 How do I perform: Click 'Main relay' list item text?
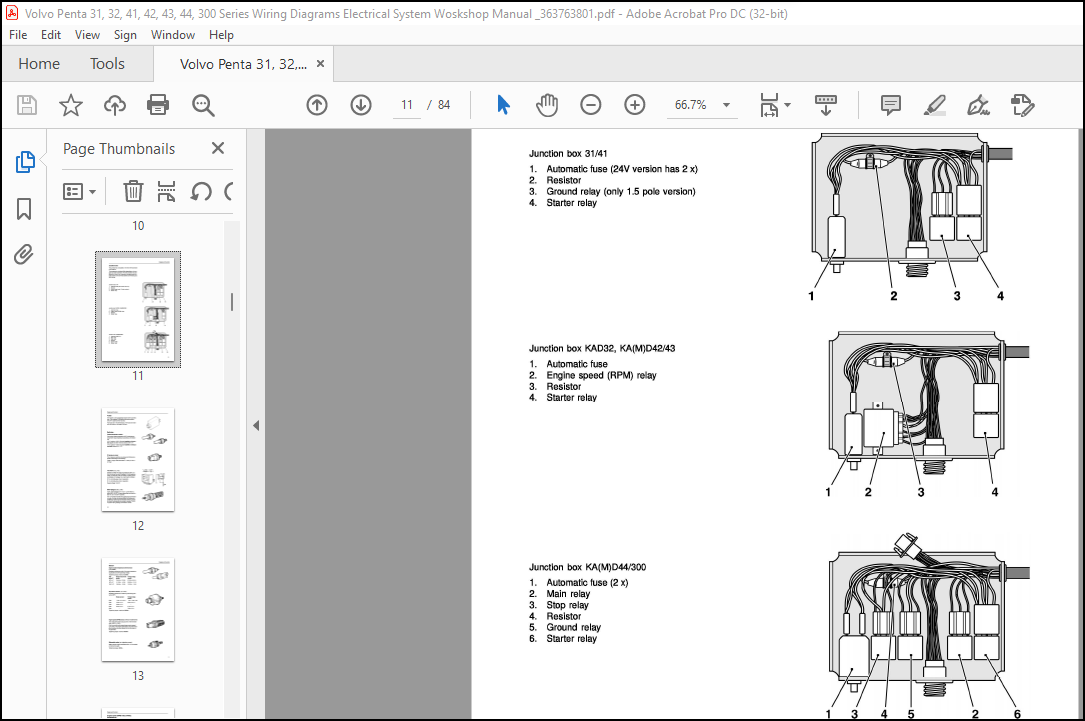point(568,594)
